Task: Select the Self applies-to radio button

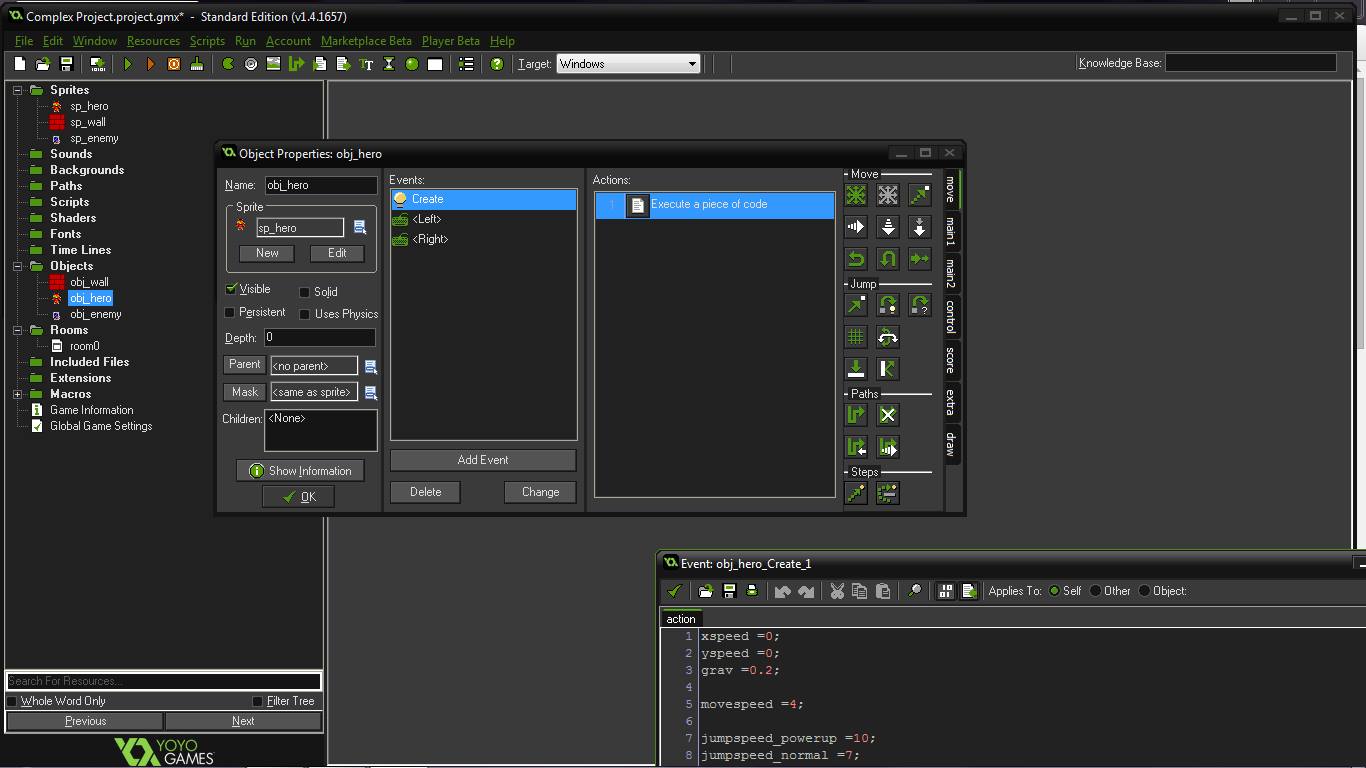Action: click(x=1054, y=591)
